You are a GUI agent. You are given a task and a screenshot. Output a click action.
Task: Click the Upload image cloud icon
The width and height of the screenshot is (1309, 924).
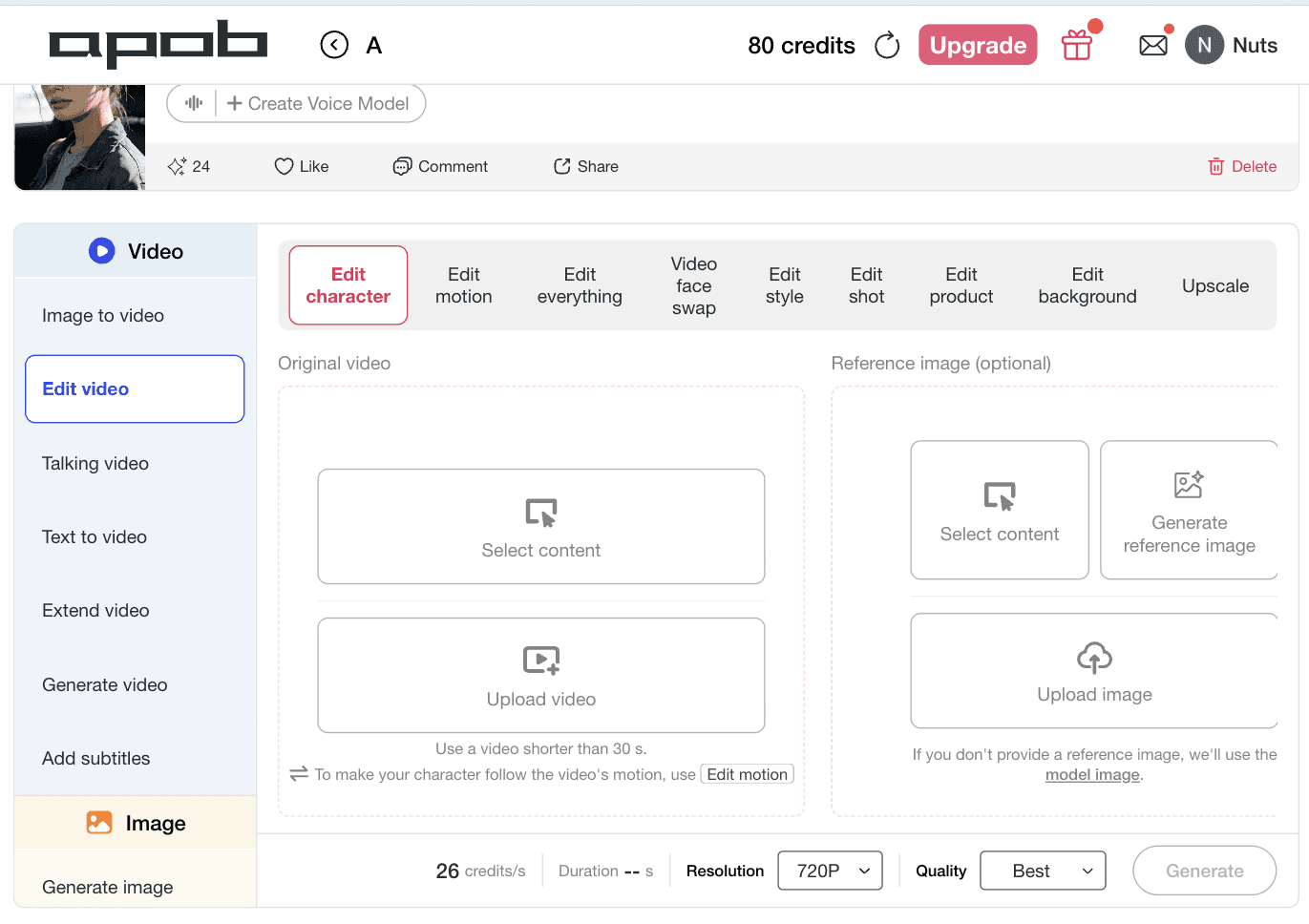pos(1094,657)
